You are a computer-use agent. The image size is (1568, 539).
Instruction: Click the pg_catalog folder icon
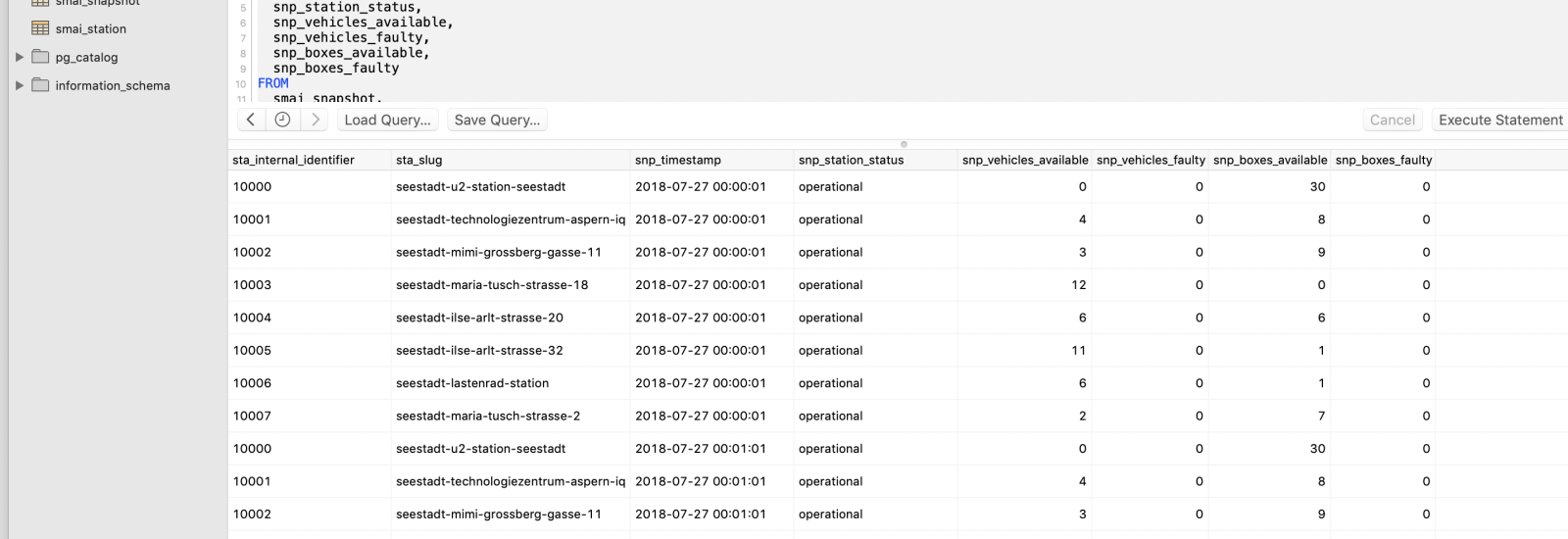tap(40, 57)
